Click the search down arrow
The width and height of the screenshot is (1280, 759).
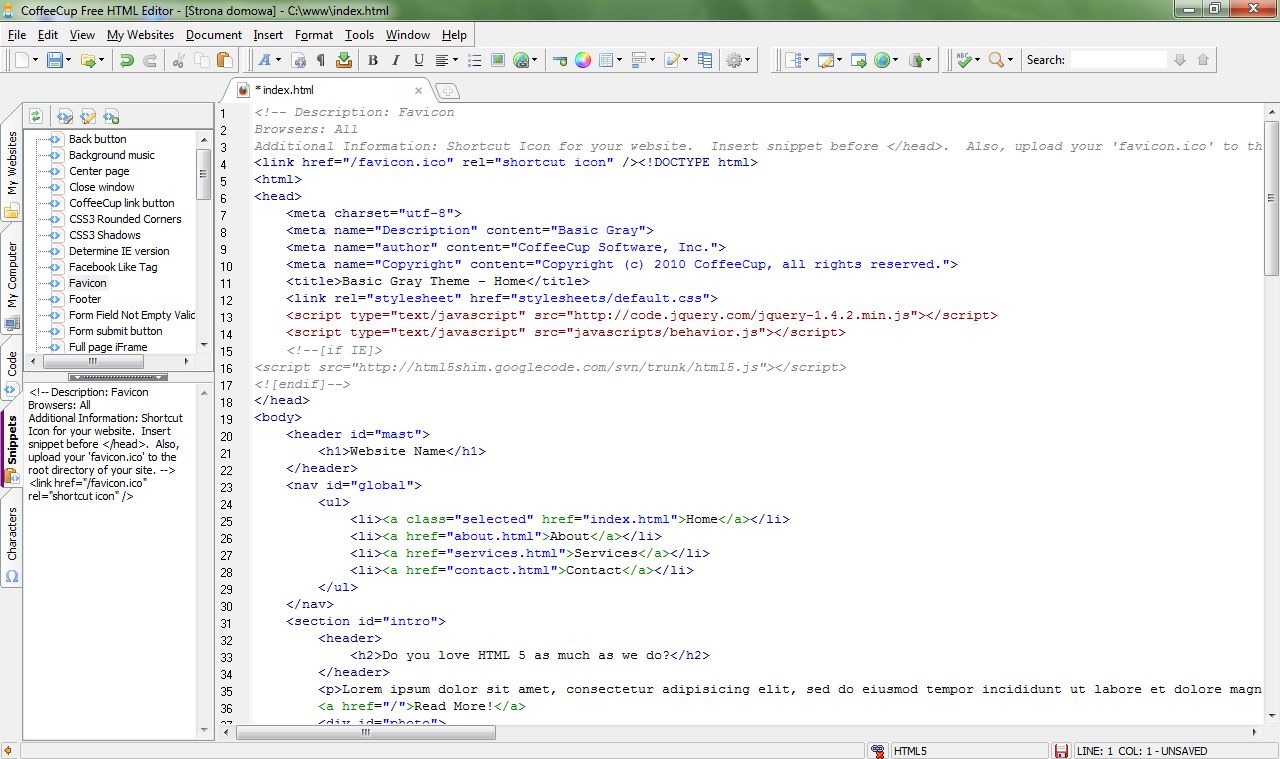coord(1180,60)
